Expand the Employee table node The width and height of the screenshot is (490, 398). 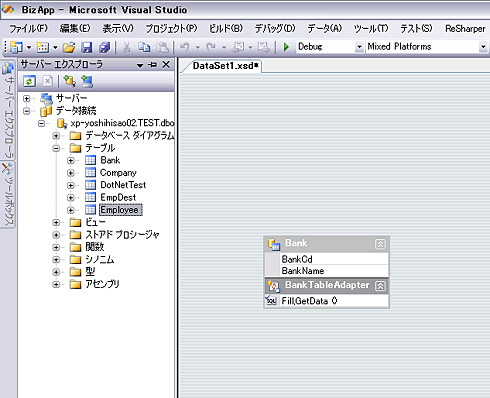(70, 210)
